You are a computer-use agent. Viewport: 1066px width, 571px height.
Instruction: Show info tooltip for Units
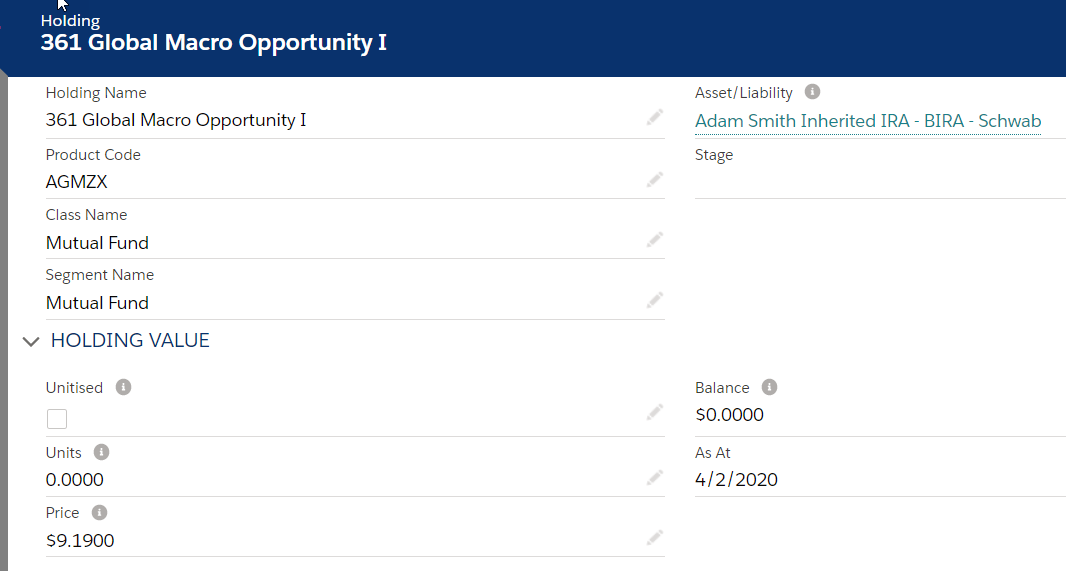click(x=101, y=452)
